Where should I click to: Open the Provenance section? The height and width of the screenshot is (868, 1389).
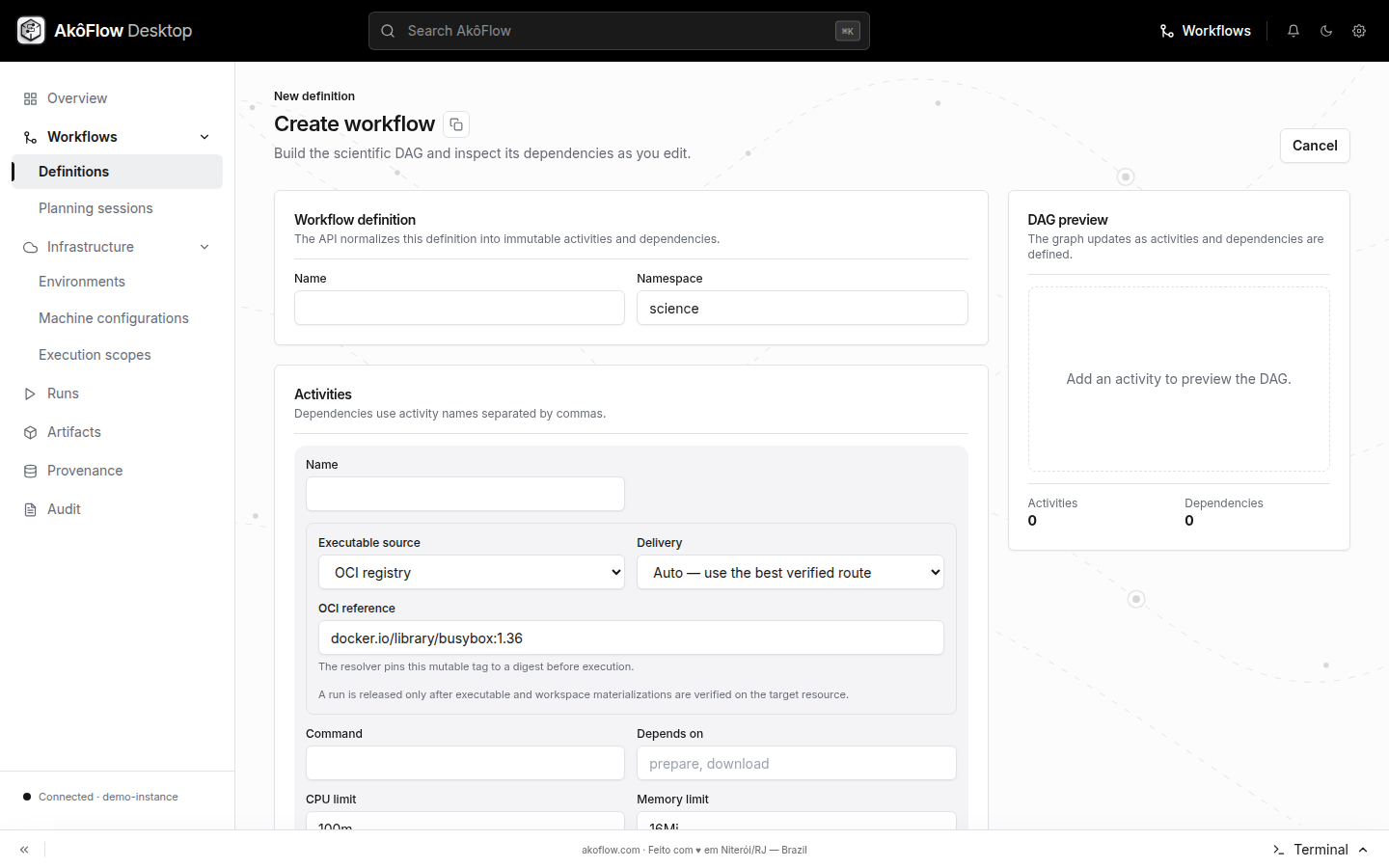pyautogui.click(x=118, y=471)
